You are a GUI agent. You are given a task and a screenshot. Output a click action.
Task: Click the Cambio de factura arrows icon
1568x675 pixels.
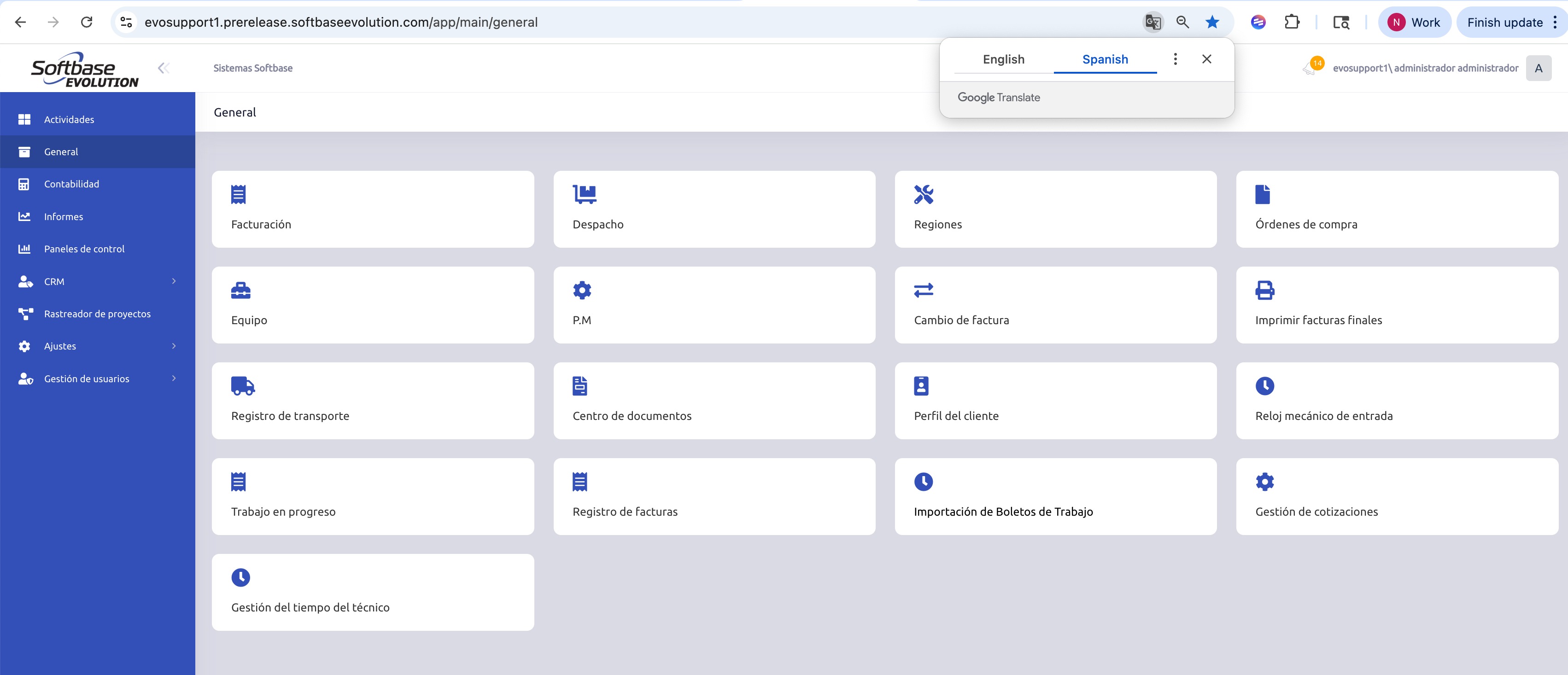coord(924,291)
